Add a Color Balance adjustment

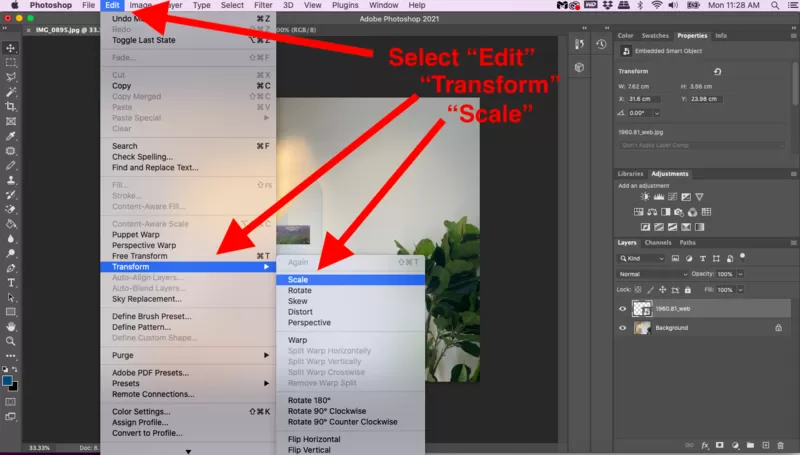[x=652, y=212]
